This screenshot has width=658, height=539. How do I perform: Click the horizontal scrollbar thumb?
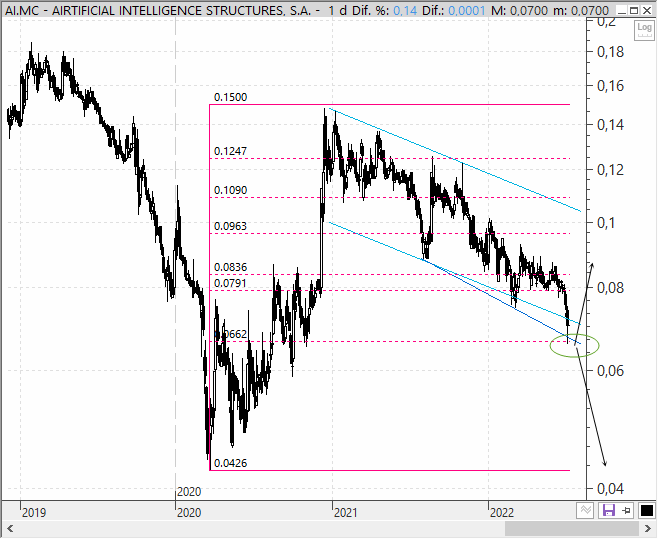pyautogui.click(x=572, y=529)
